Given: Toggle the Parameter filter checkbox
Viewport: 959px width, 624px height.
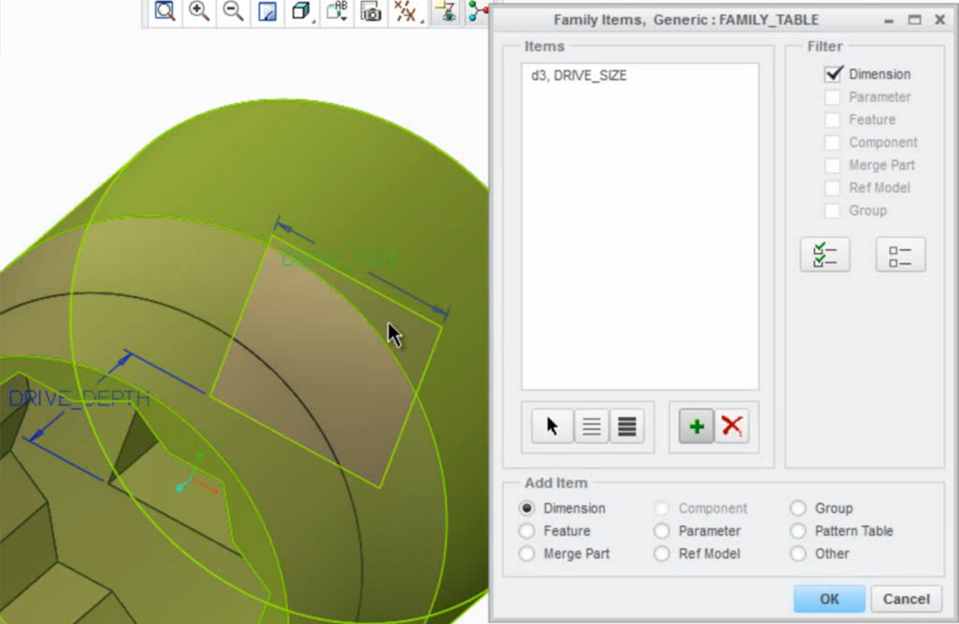Looking at the screenshot, I should pyautogui.click(x=832, y=97).
